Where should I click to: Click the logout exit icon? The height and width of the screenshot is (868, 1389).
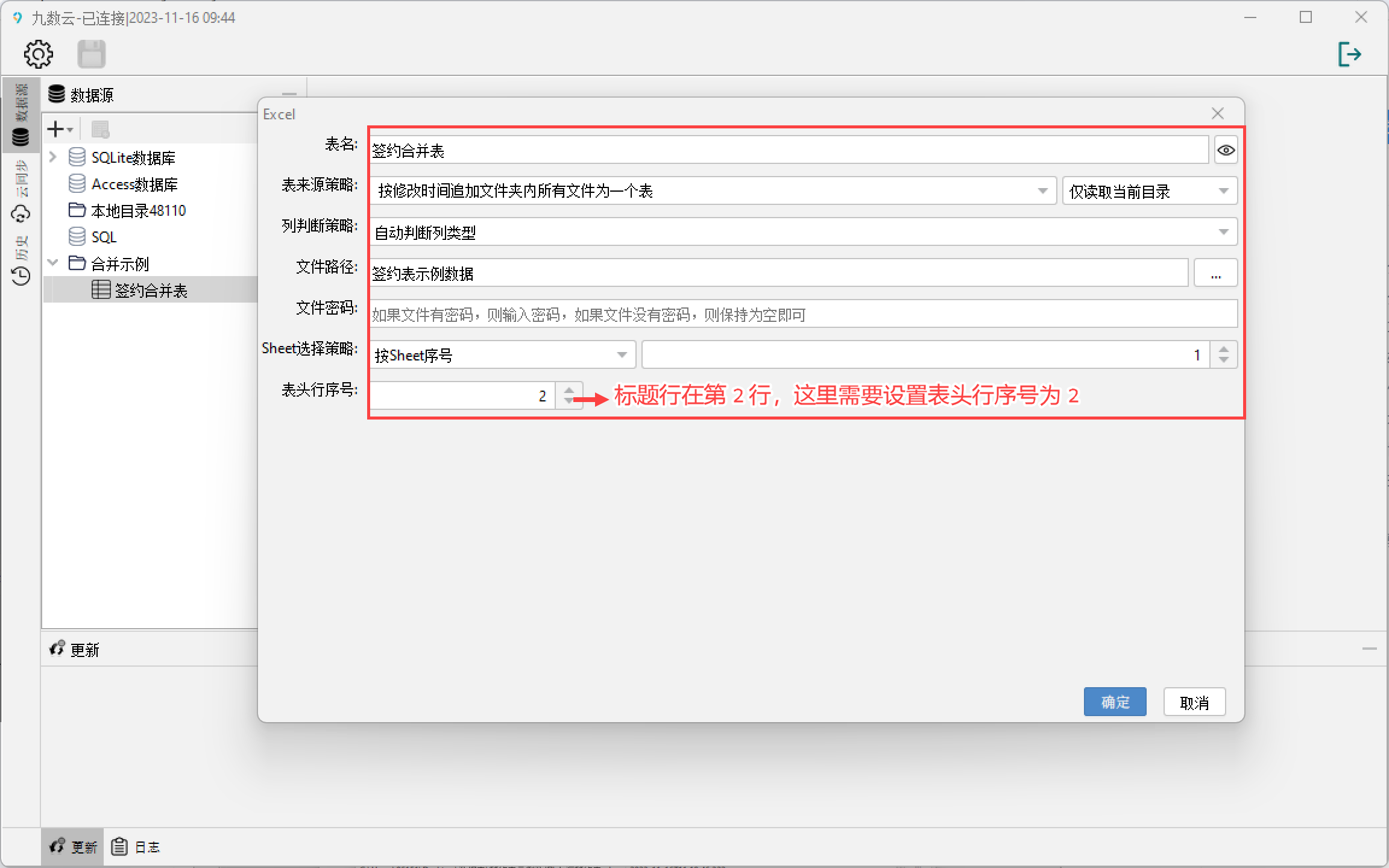point(1349,54)
